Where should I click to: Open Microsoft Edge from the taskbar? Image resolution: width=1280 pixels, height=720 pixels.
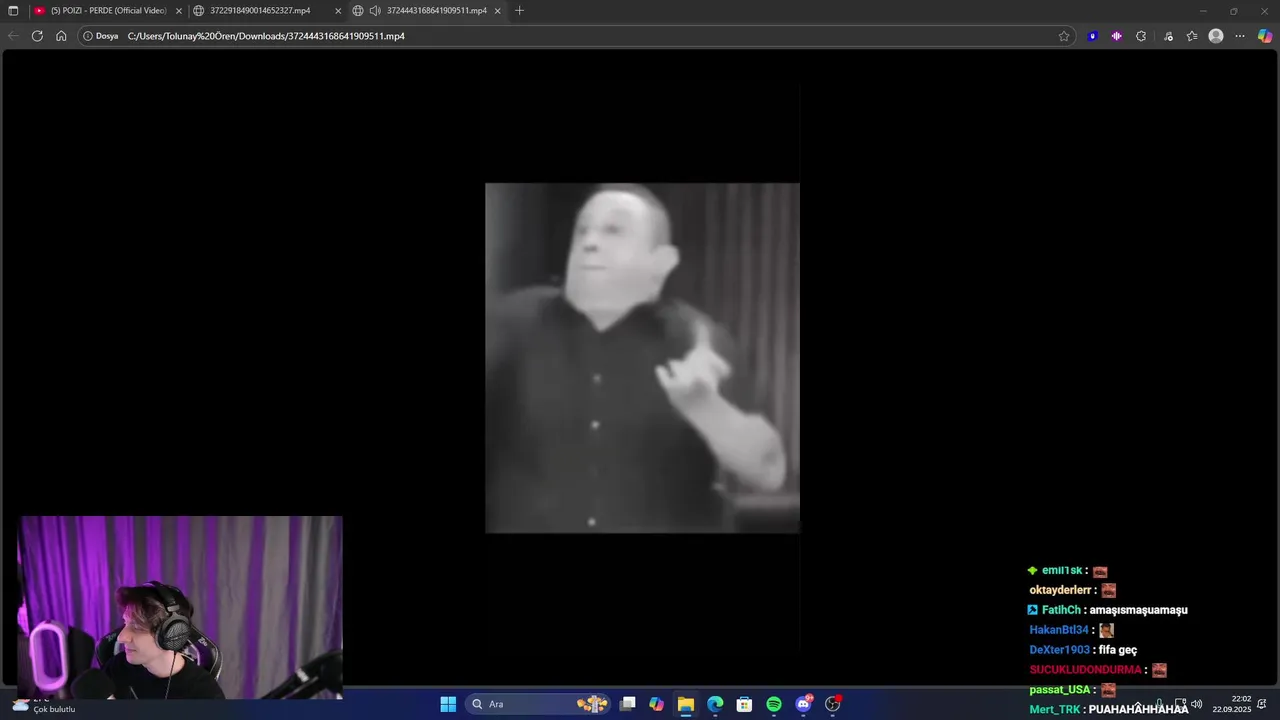[715, 704]
